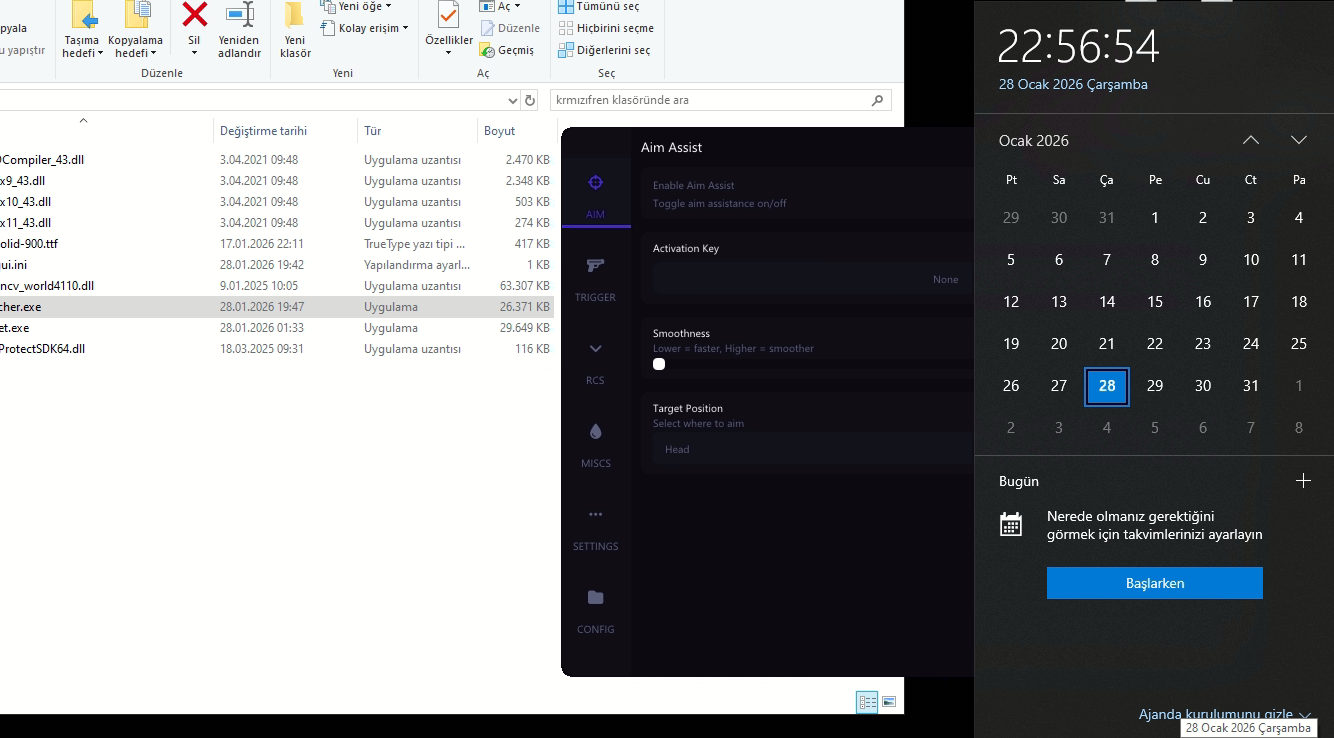The image size is (1334, 738).
Task: Open the RCS section in the sidebar
Action: click(x=595, y=361)
